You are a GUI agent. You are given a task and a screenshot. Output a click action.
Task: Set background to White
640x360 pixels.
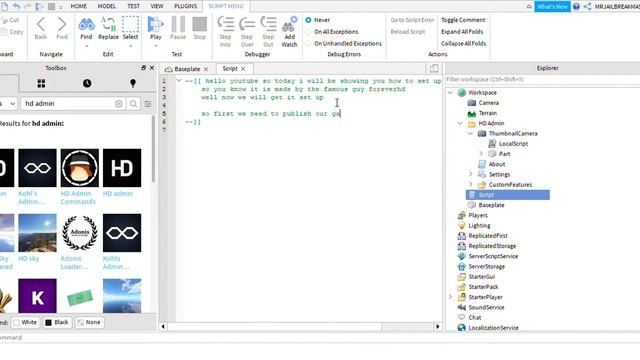(x=25, y=322)
